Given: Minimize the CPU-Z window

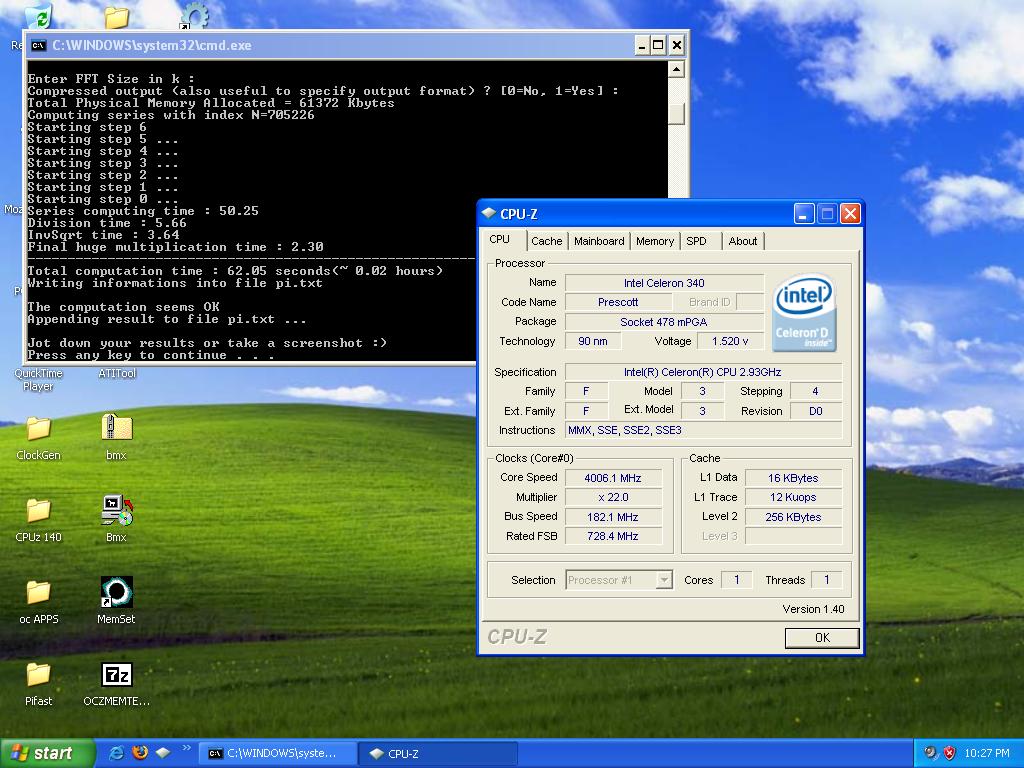Looking at the screenshot, I should 804,214.
